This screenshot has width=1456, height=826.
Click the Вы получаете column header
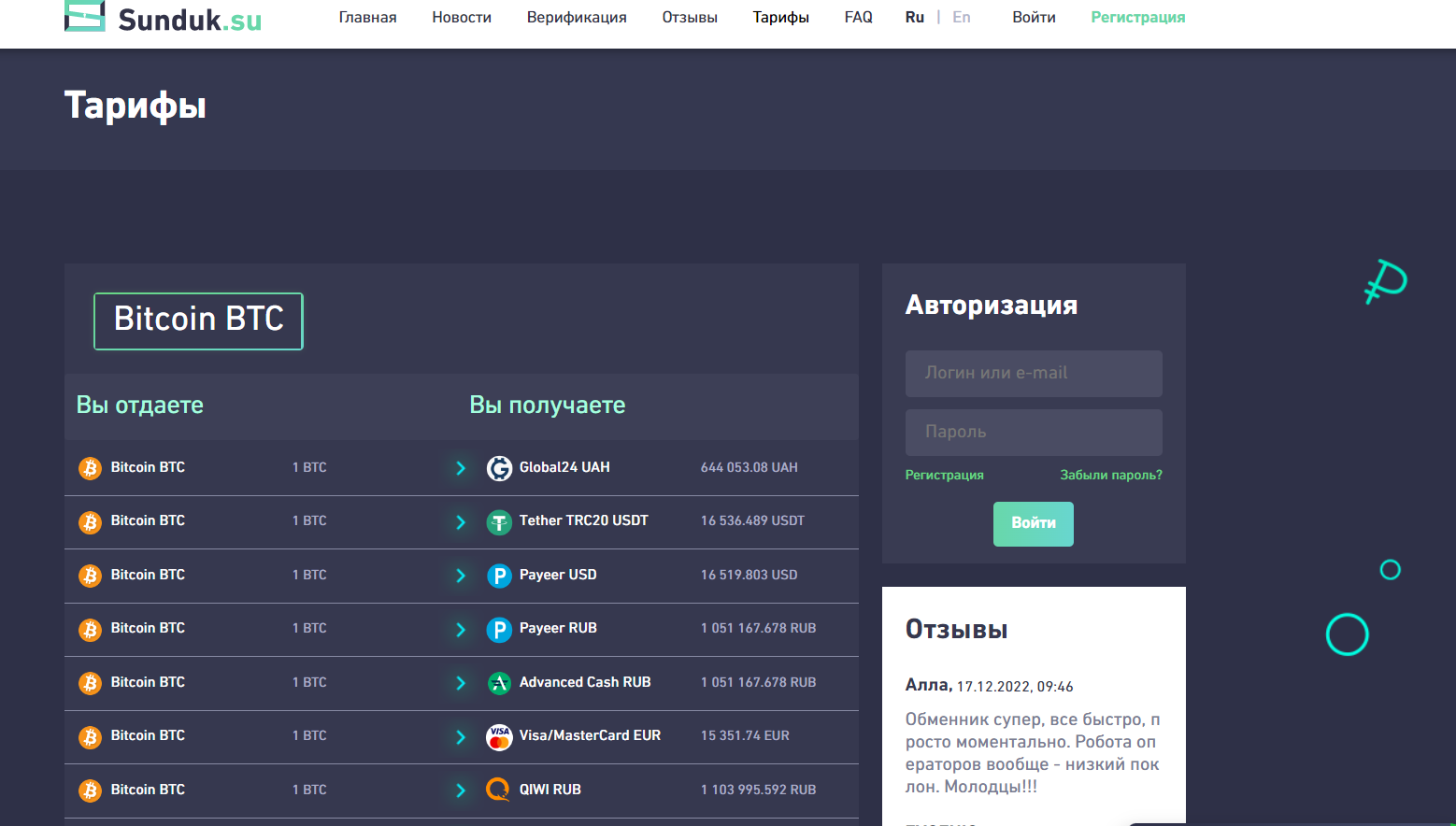[x=548, y=405]
